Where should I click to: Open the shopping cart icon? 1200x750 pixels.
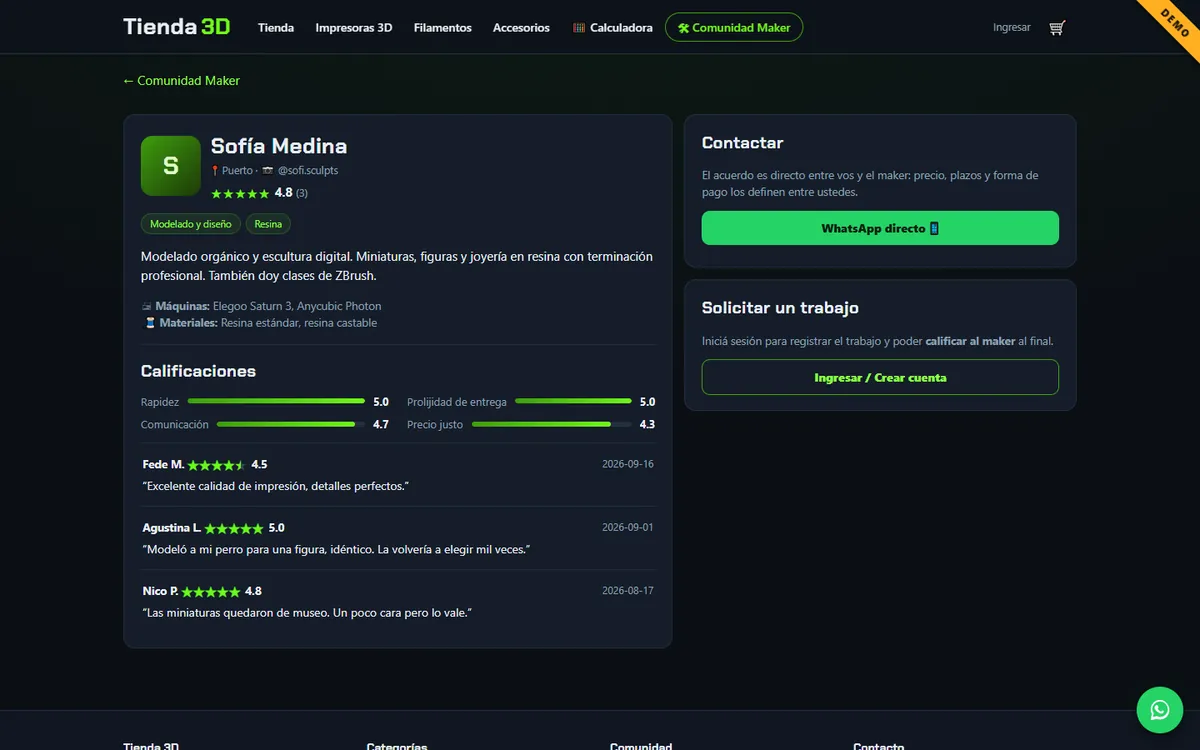tap(1057, 28)
